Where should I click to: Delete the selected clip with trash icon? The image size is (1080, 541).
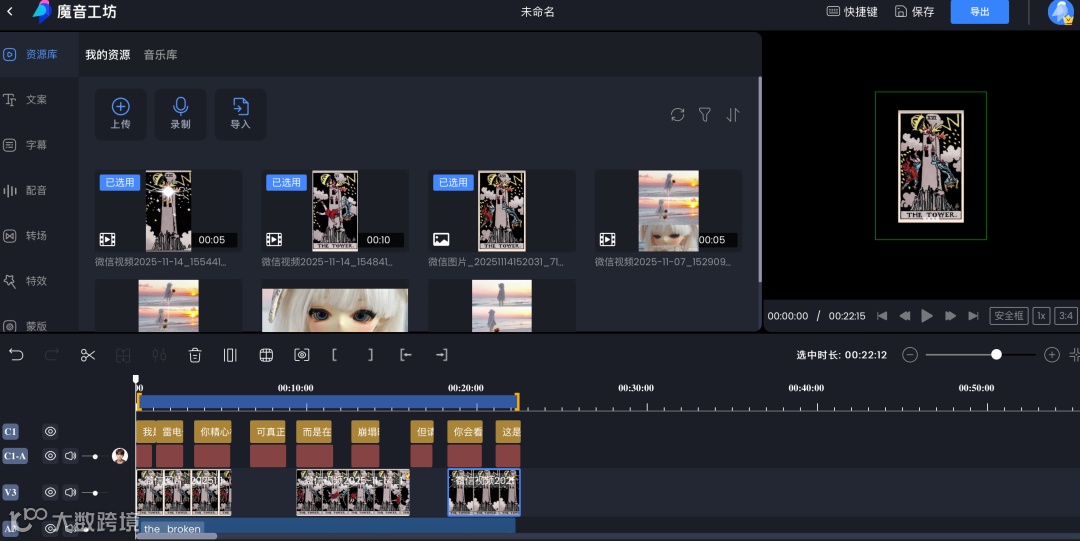coord(195,355)
